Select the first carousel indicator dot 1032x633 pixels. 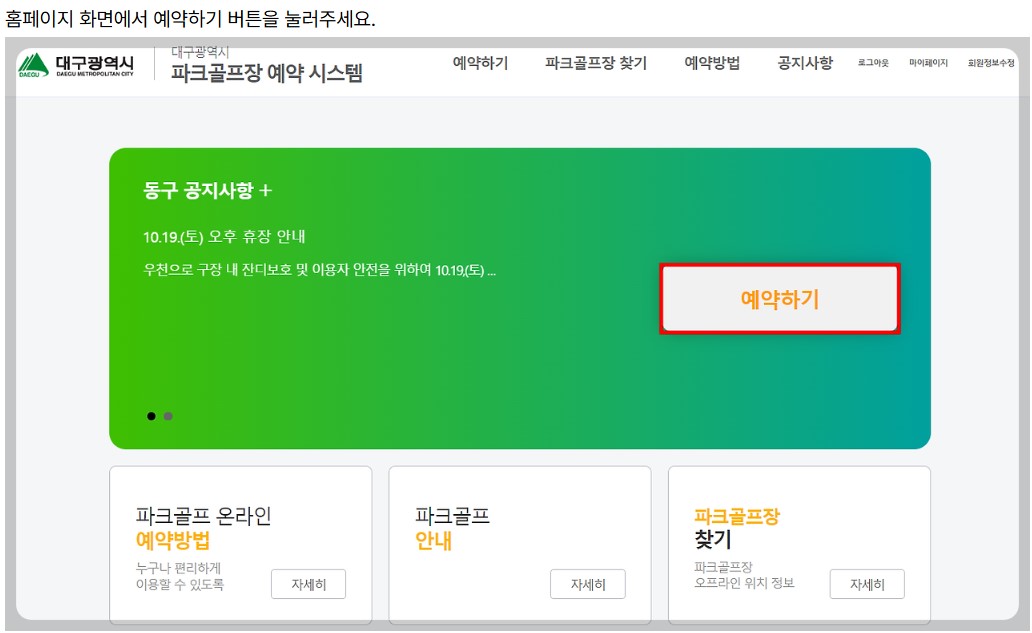coord(153,414)
